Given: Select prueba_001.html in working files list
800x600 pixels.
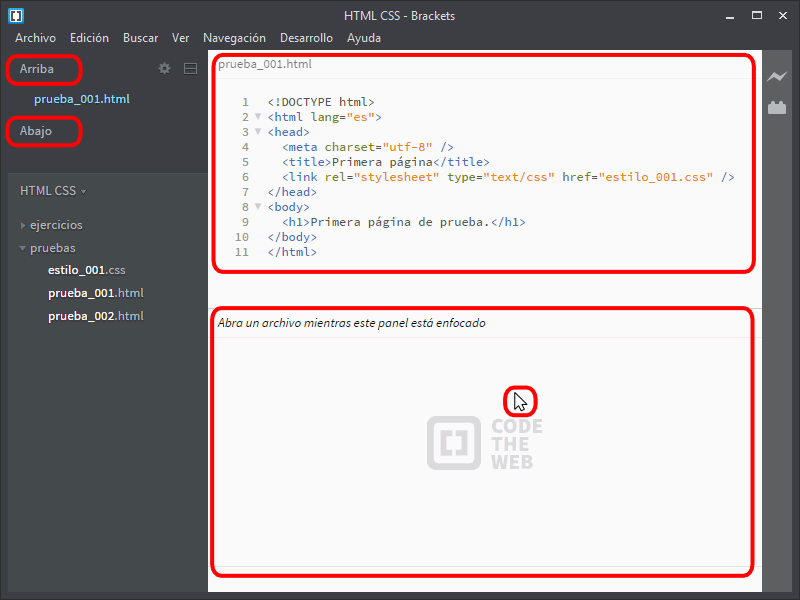Looking at the screenshot, I should click(x=82, y=99).
